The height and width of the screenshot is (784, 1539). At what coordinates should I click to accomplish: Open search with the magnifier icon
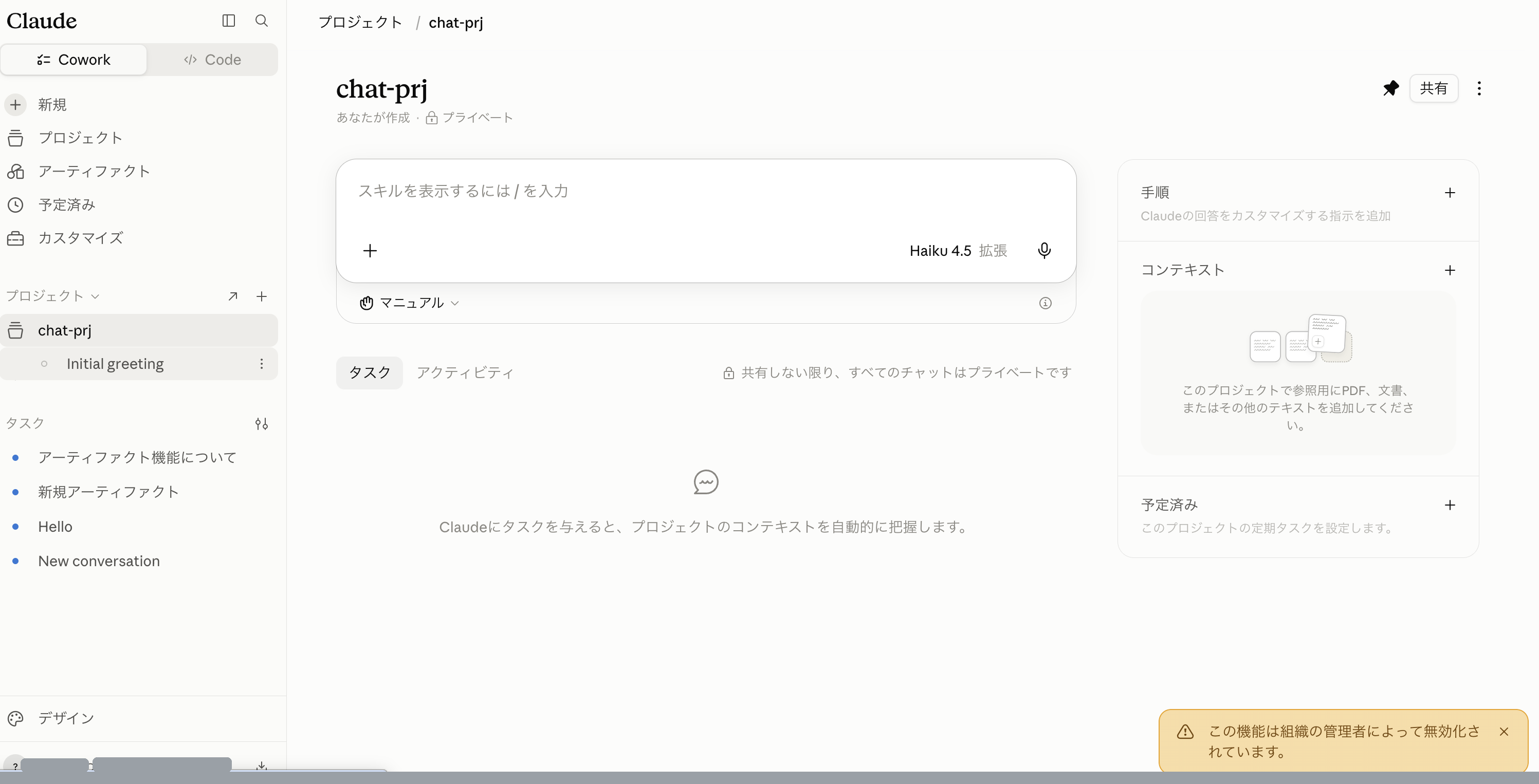(x=261, y=21)
